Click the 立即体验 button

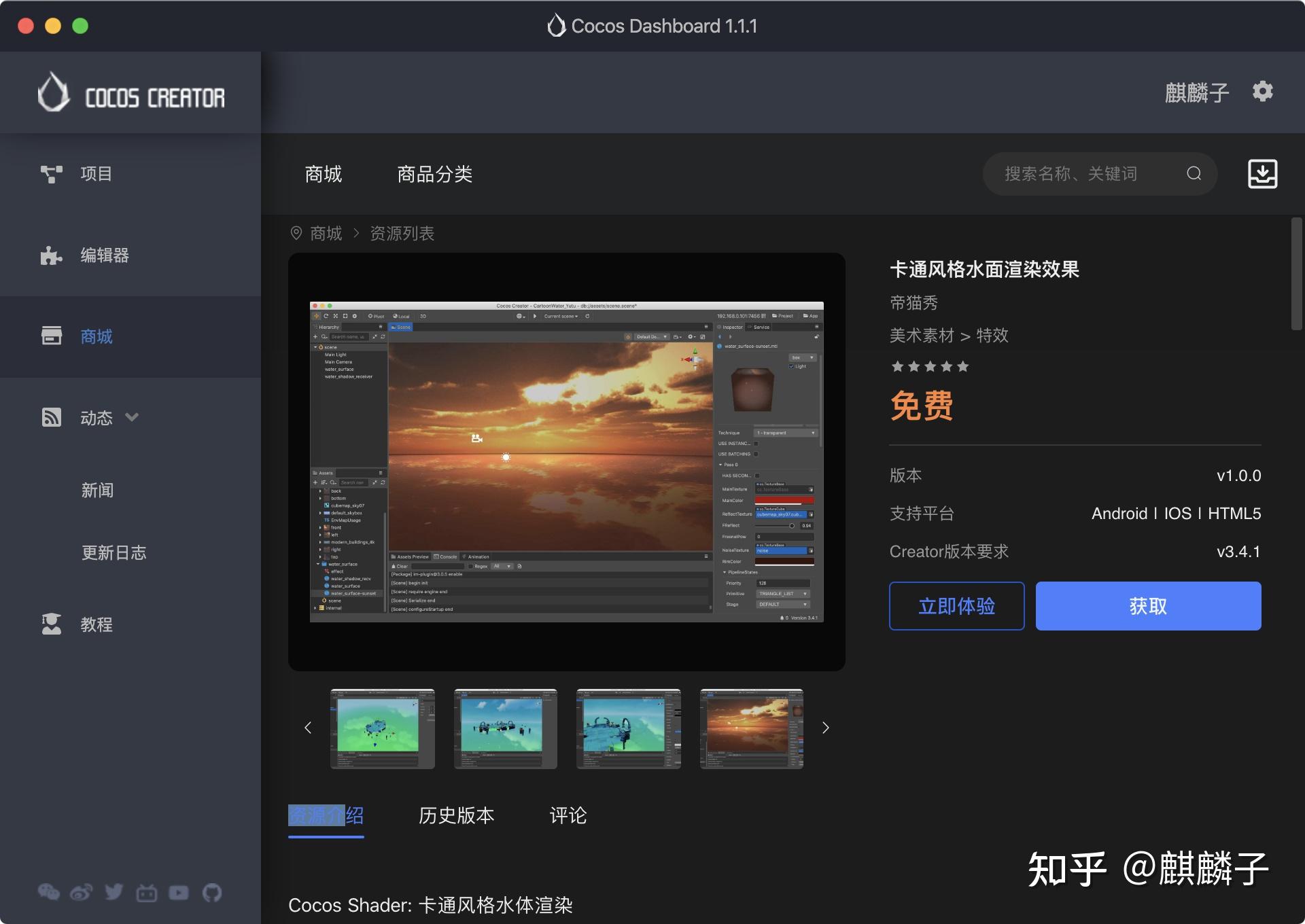(x=957, y=606)
